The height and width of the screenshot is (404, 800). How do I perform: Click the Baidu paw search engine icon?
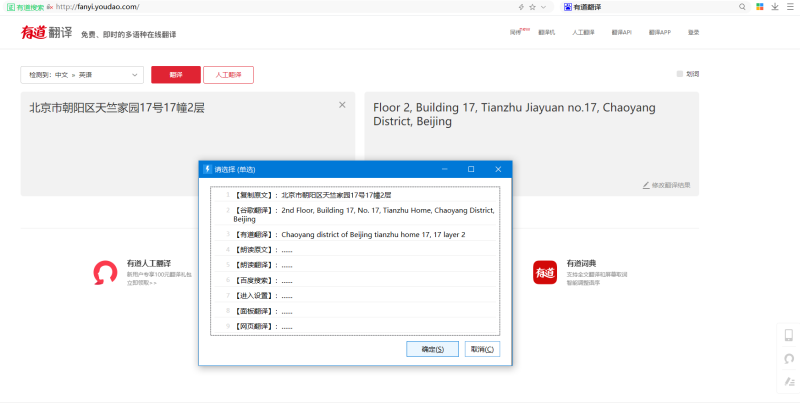click(x=568, y=7)
